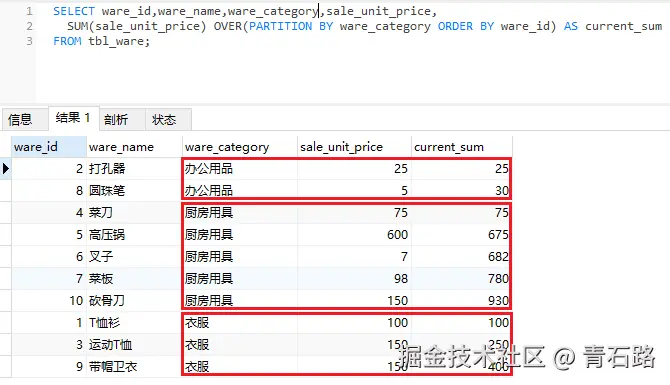This screenshot has height=385, width=670.
Task: Click the PARTITION keyword in editor
Action: [x=280, y=26]
